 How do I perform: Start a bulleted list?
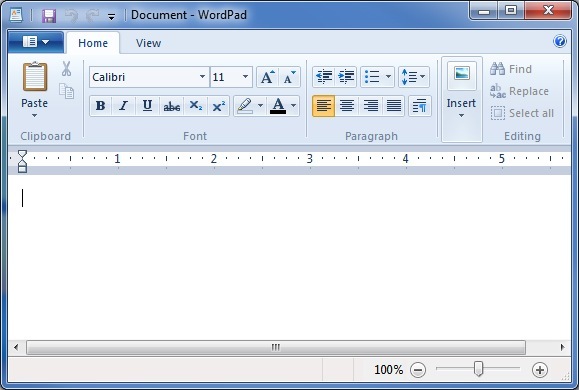click(372, 77)
